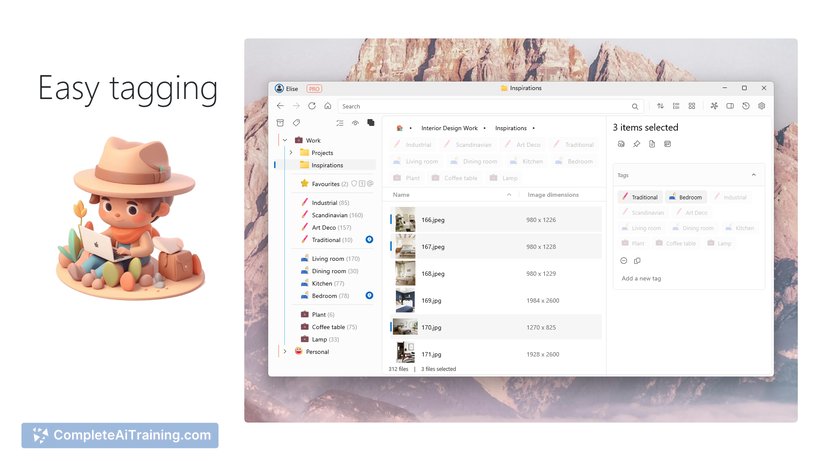Go to home via house icon

pos(327,106)
